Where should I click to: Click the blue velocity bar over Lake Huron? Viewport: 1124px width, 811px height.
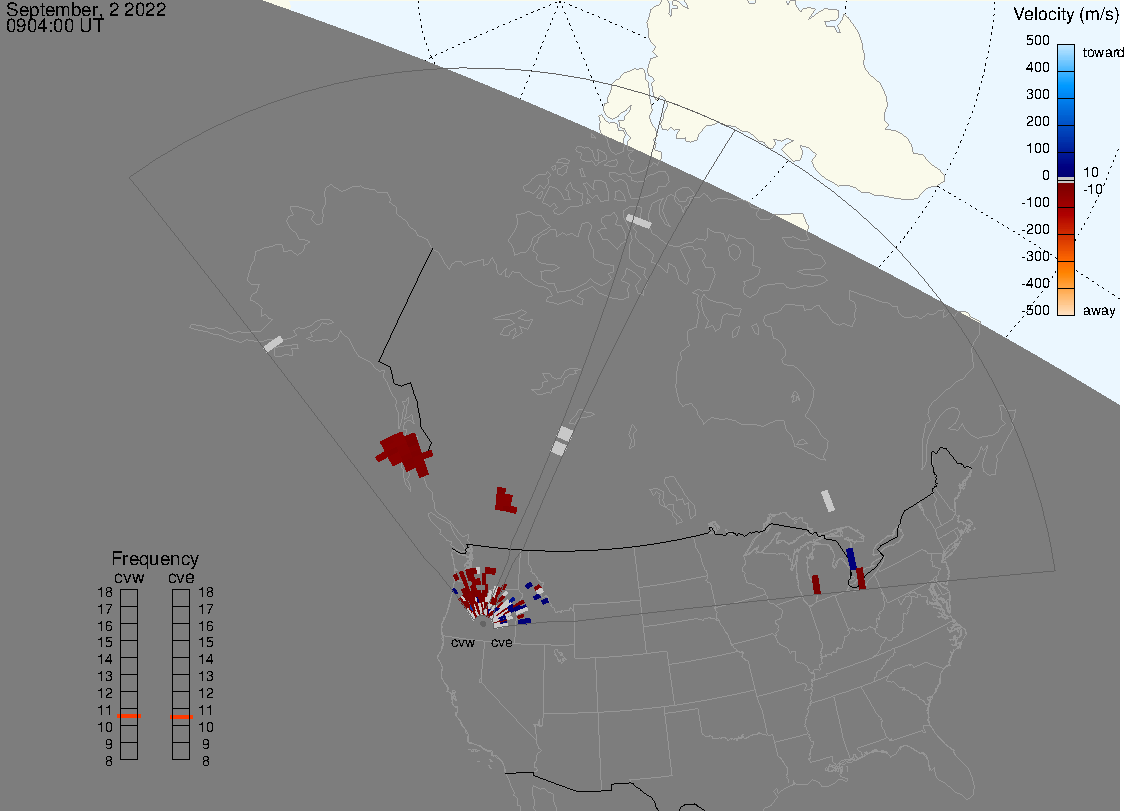click(x=852, y=559)
